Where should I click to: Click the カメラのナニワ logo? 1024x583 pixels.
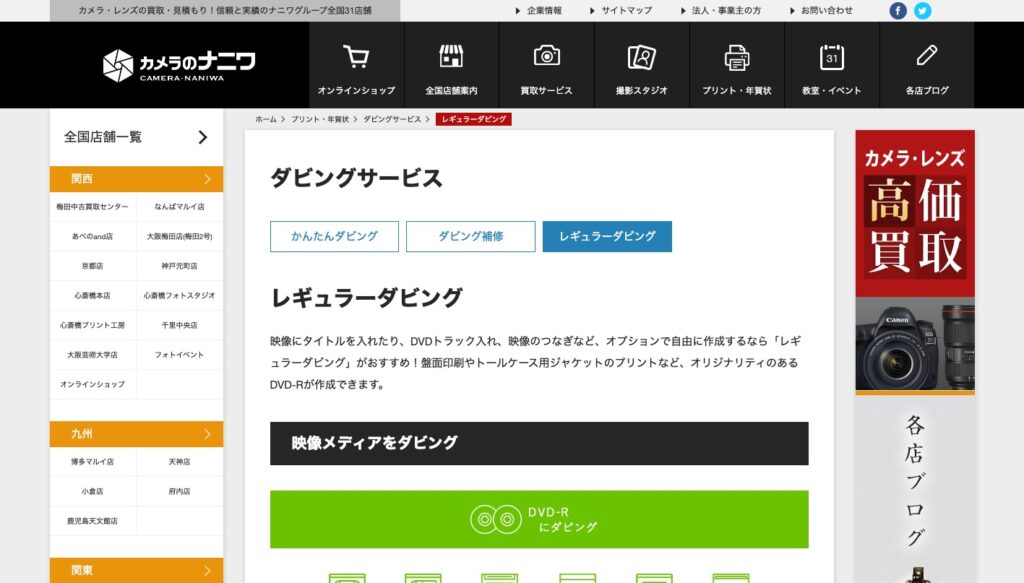[180, 64]
